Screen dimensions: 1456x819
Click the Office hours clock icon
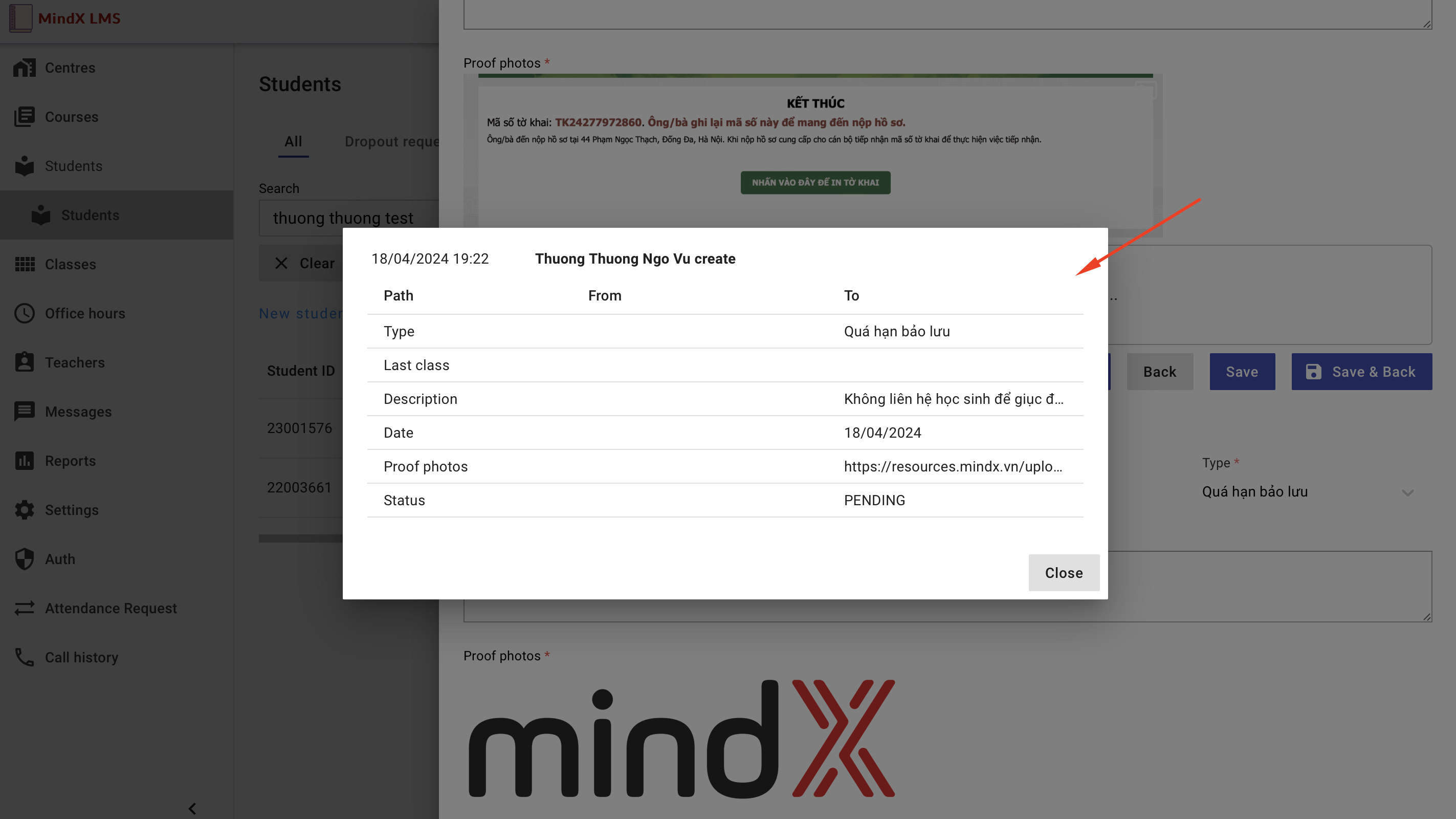[x=25, y=313]
